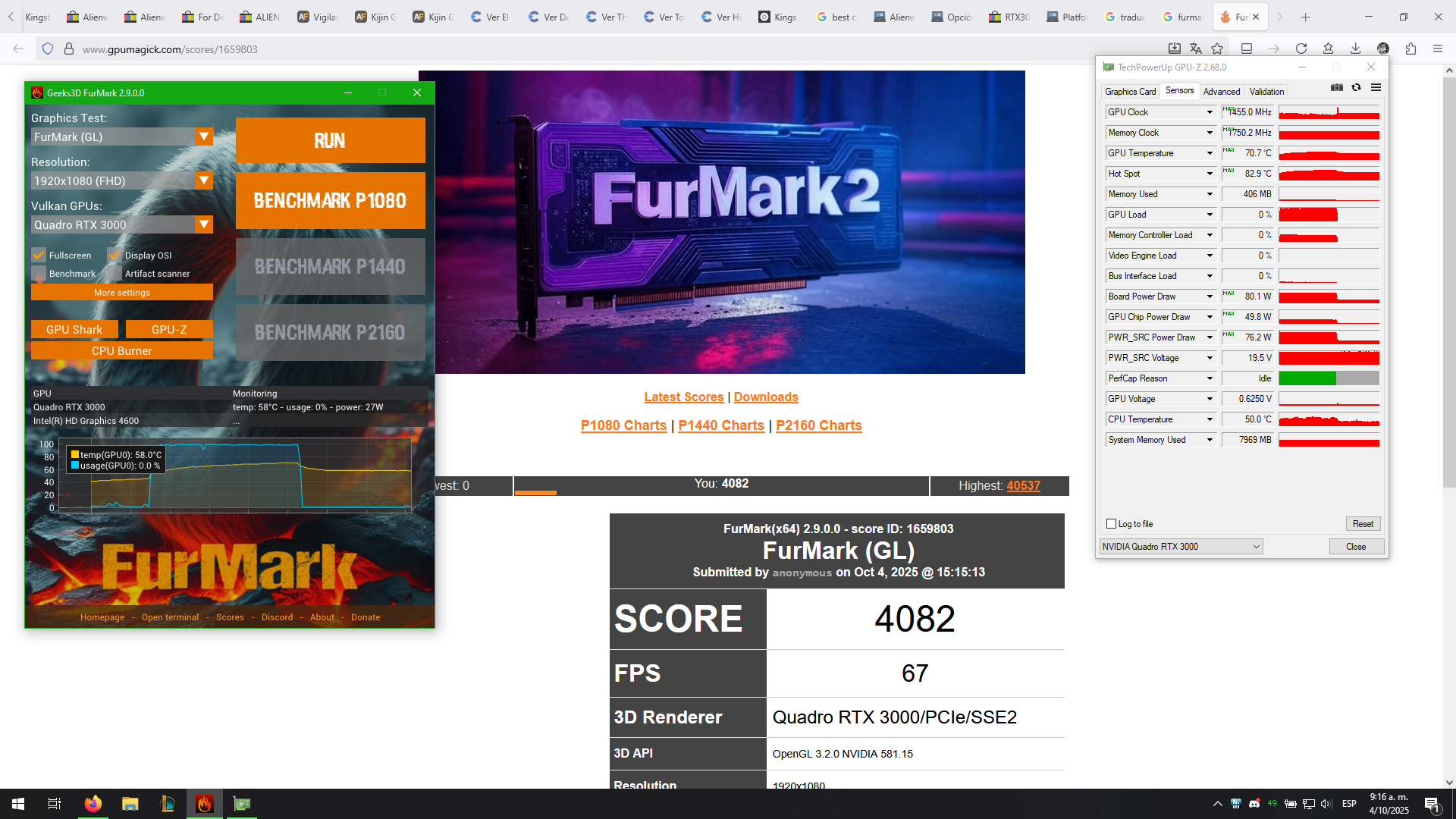Open the Firefox extensions puzzle icon
1456x819 pixels.
point(1410,49)
